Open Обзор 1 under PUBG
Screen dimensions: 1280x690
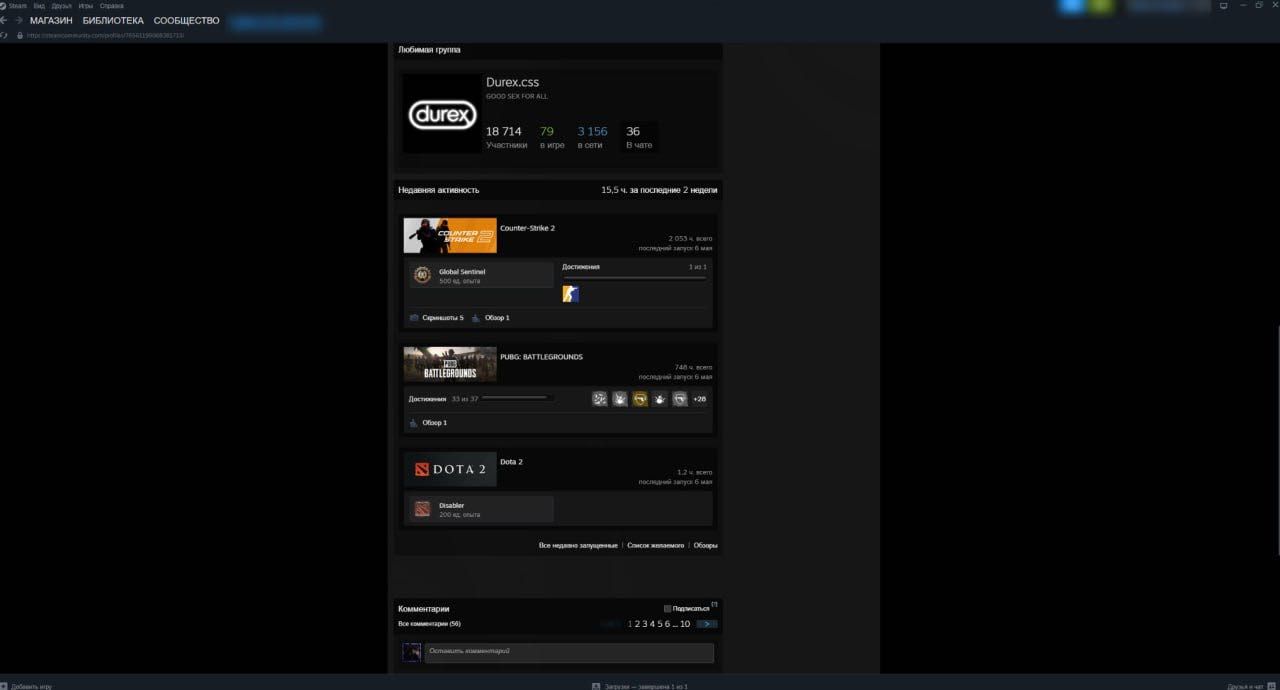(x=434, y=423)
